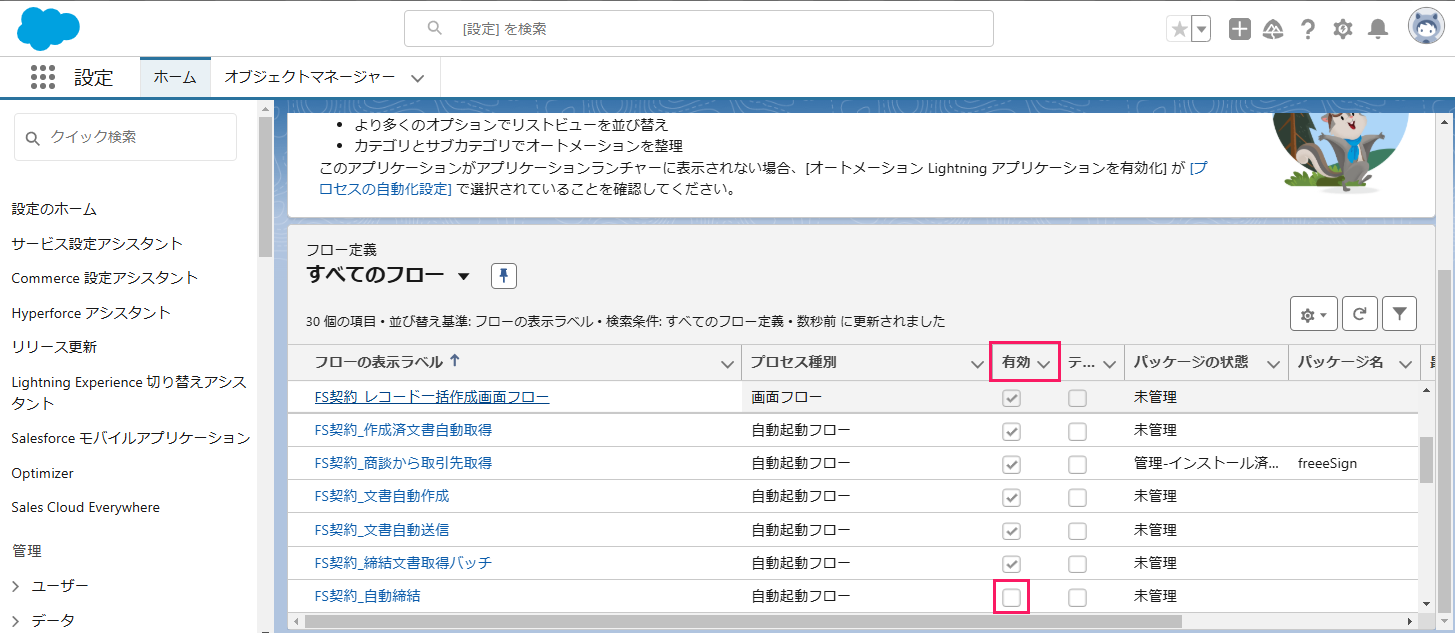Open パッケージ名 column menu chevron
Image resolution: width=1455 pixels, height=633 pixels.
1406,364
